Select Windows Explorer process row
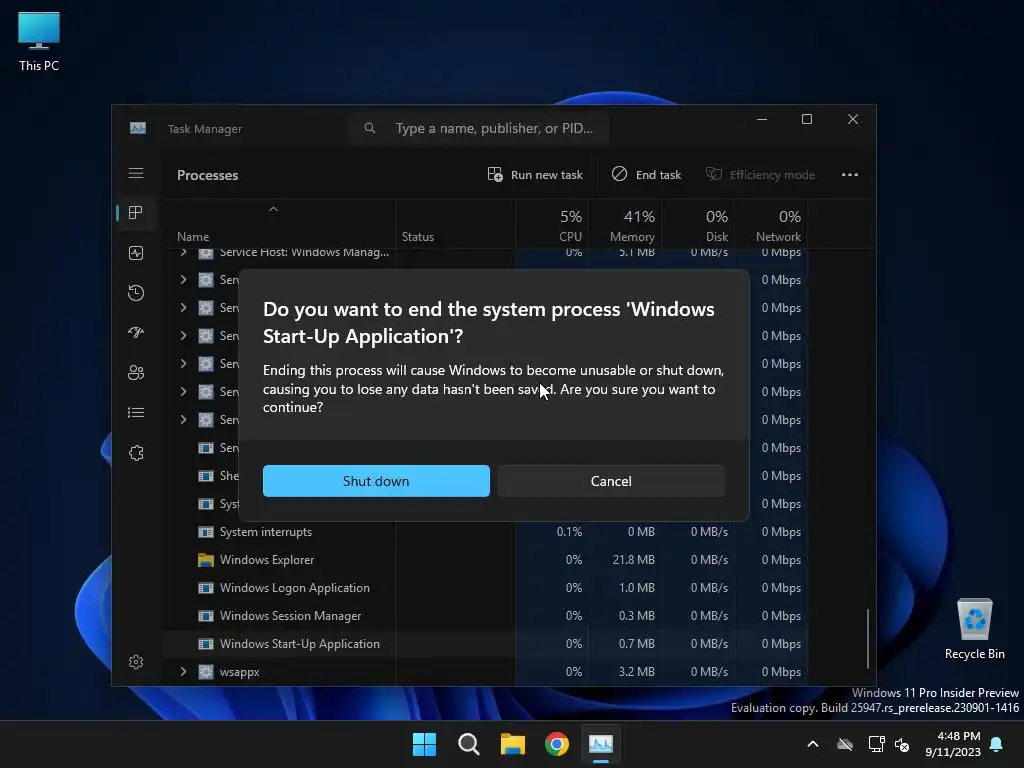1024x768 pixels. [486, 560]
